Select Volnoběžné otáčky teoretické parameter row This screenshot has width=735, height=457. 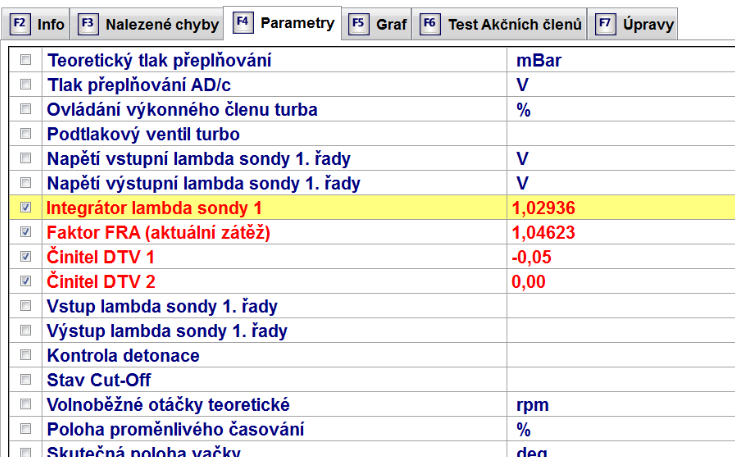coord(168,405)
